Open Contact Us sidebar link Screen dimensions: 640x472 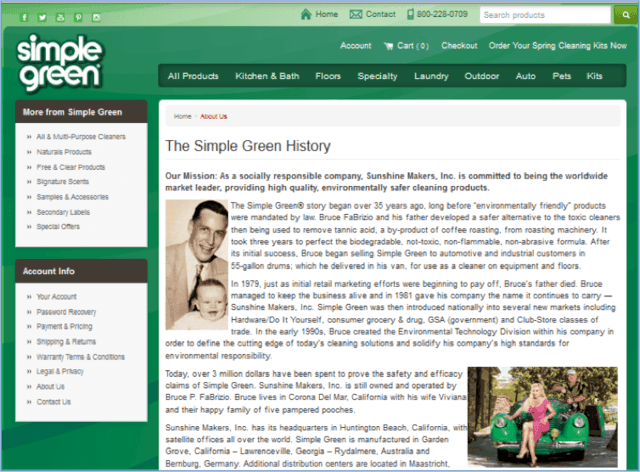(x=53, y=402)
